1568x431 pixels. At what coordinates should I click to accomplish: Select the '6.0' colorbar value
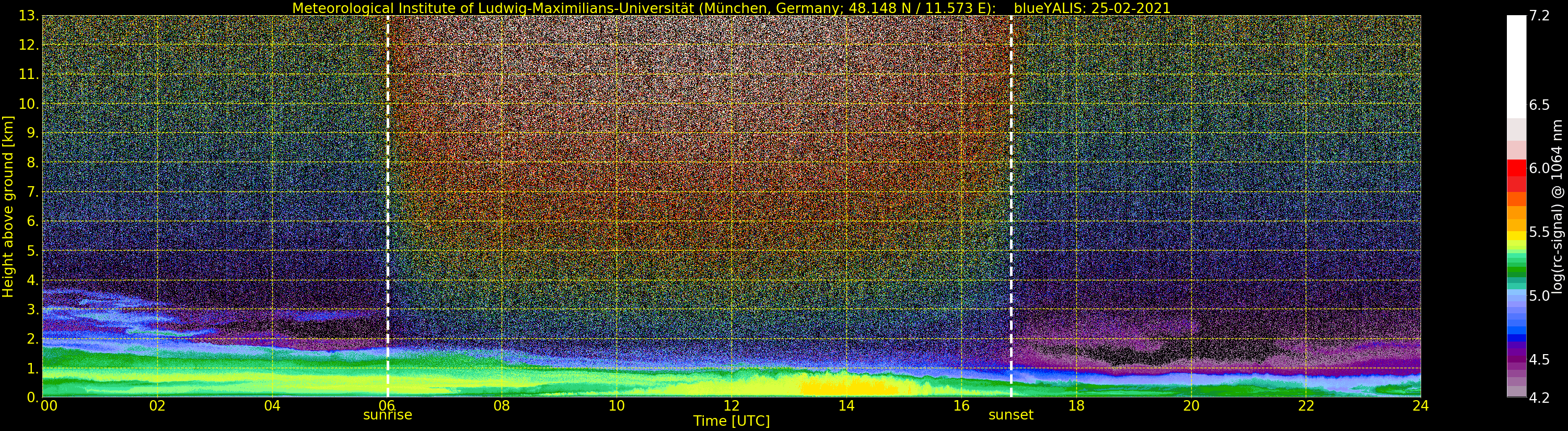[x=1539, y=169]
